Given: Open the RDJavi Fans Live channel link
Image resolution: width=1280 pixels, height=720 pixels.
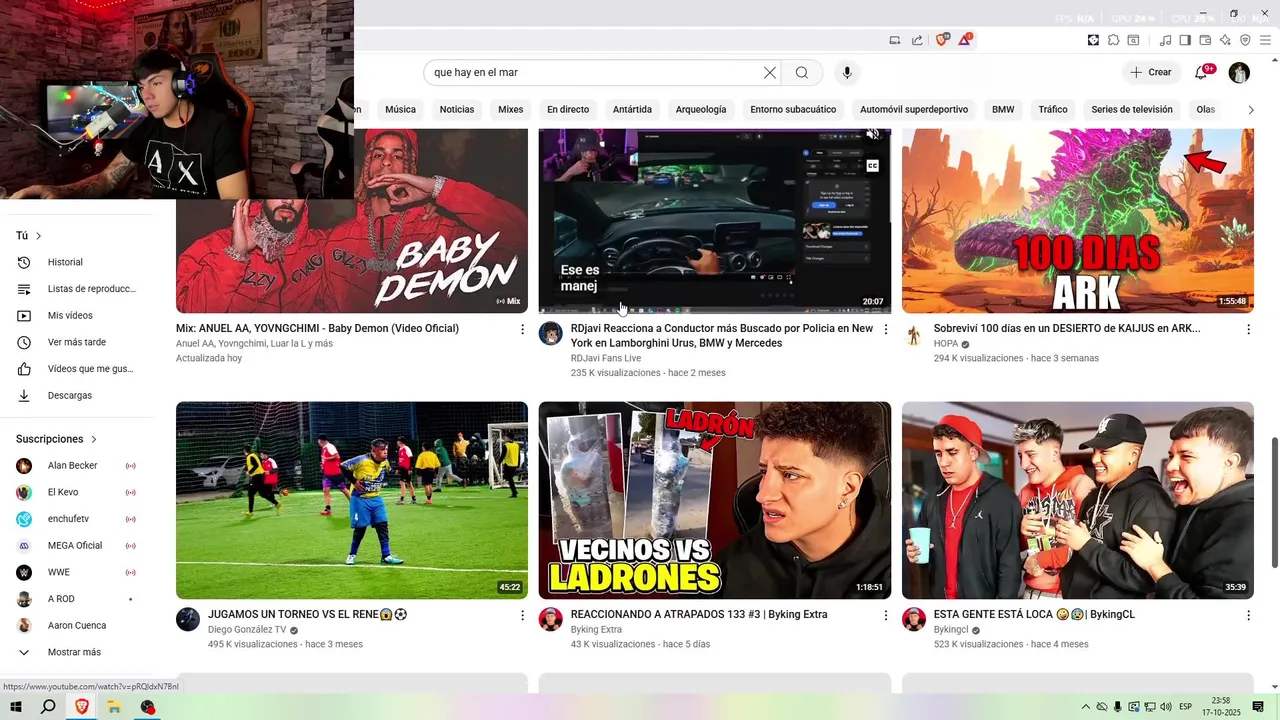Looking at the screenshot, I should pyautogui.click(x=606, y=358).
